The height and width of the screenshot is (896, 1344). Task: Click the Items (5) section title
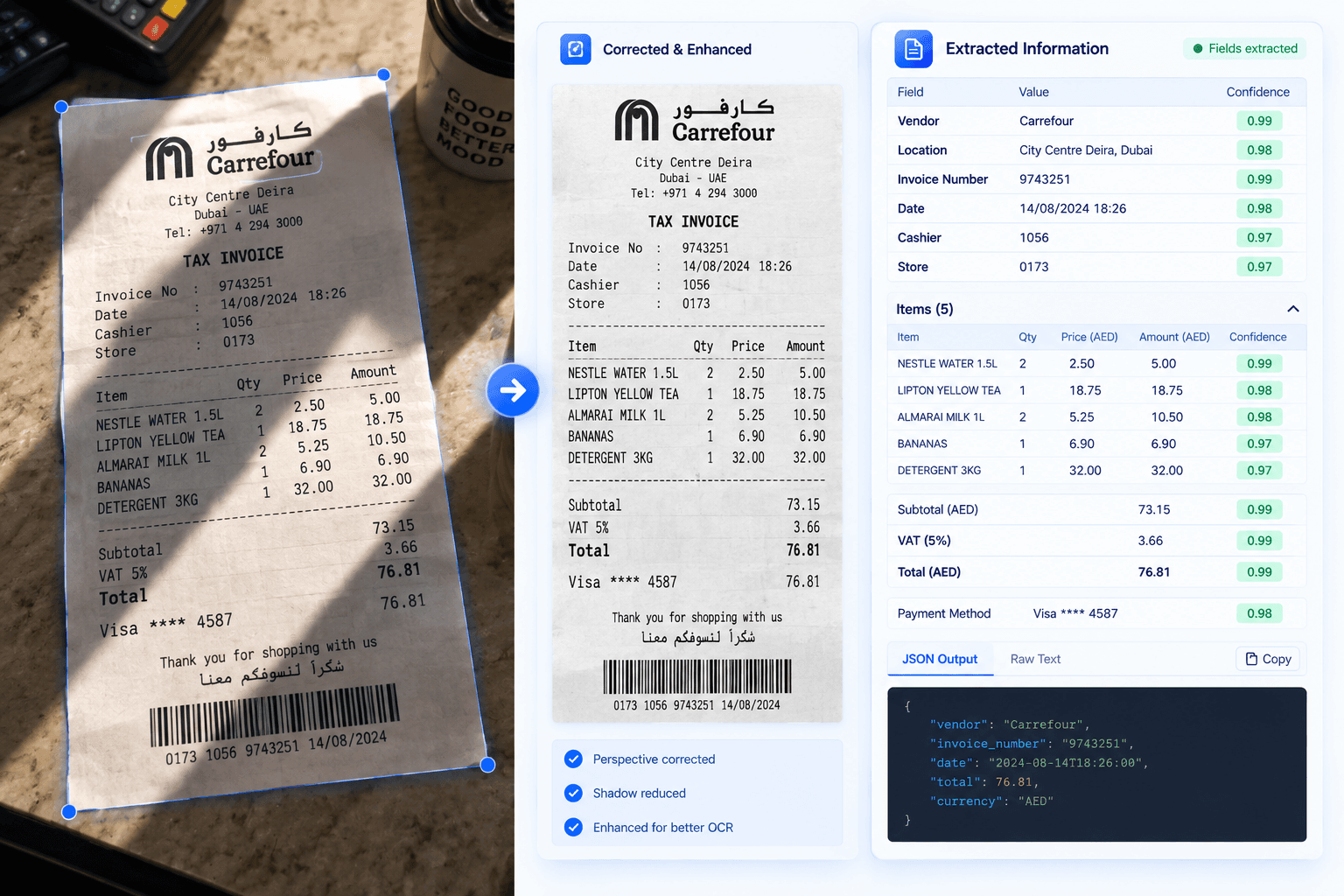[925, 309]
